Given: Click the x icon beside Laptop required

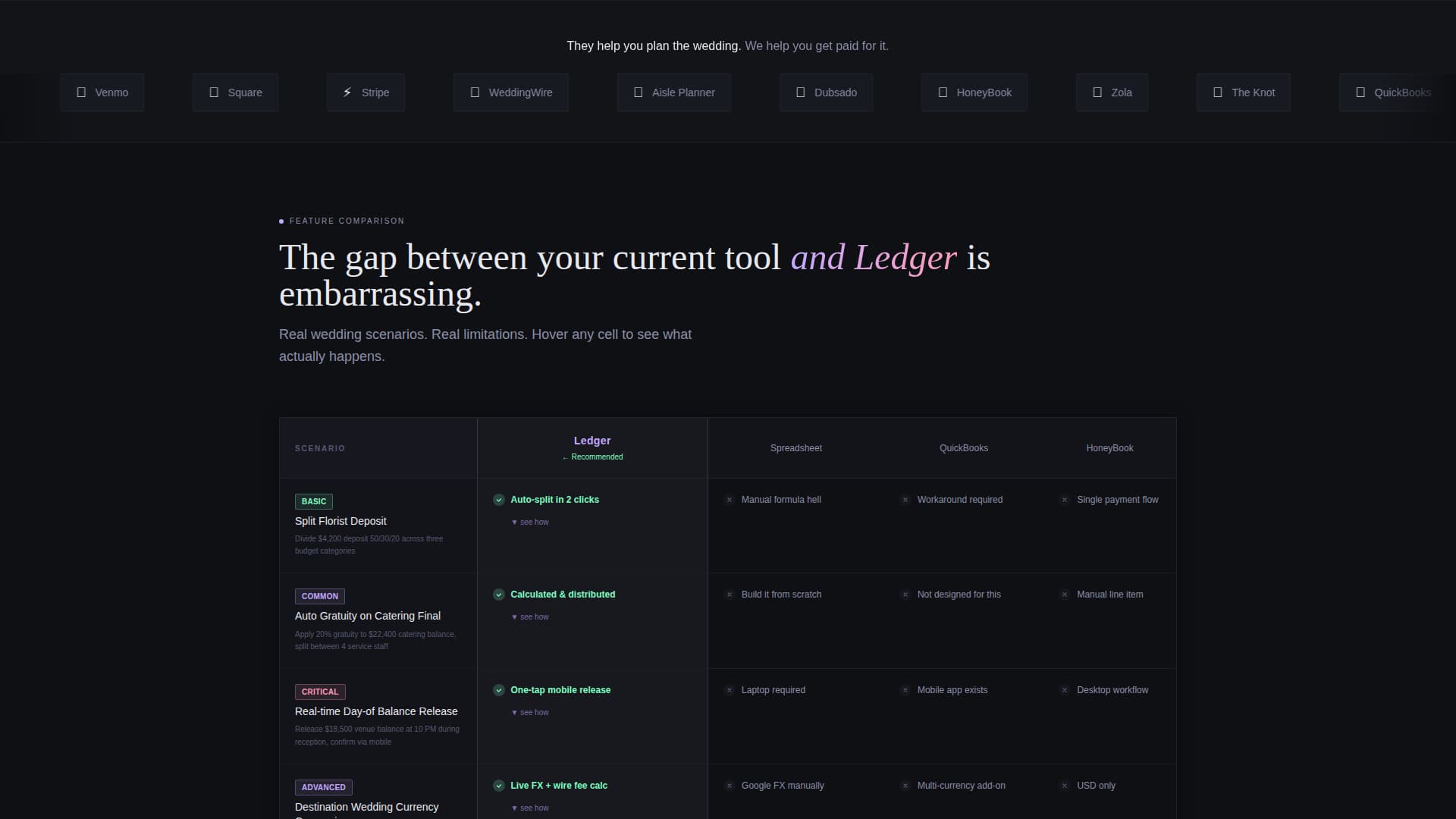Looking at the screenshot, I should click(730, 690).
